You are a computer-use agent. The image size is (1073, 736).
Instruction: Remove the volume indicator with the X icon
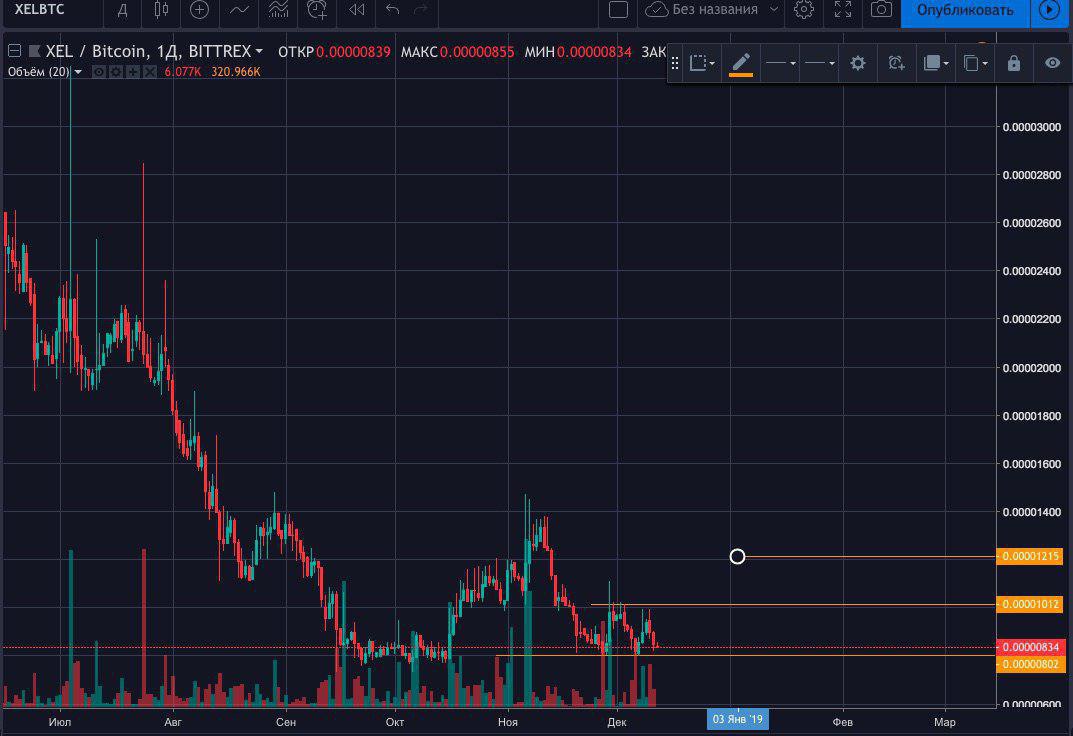(150, 72)
